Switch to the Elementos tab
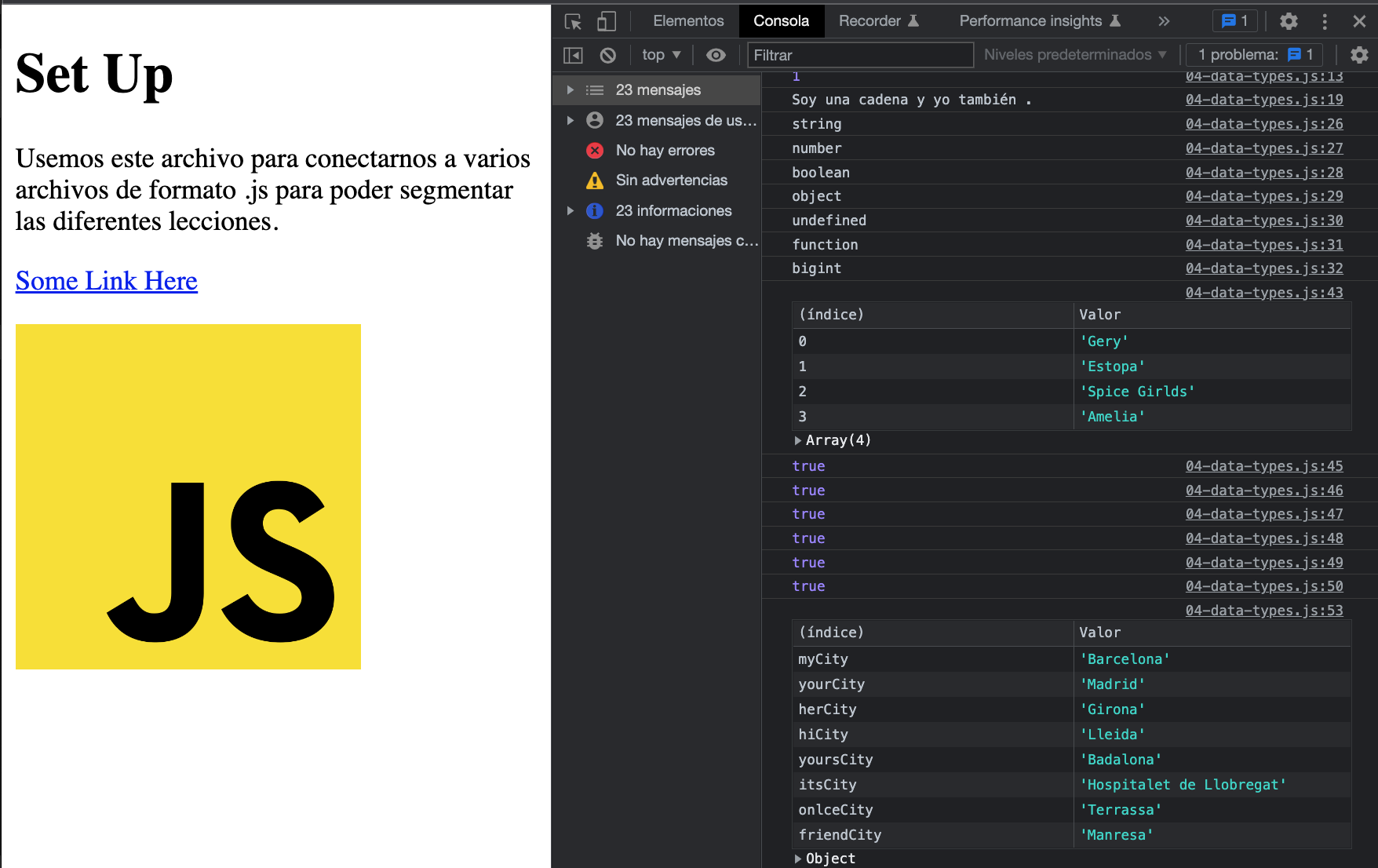This screenshot has height=868, width=1378. (x=688, y=21)
